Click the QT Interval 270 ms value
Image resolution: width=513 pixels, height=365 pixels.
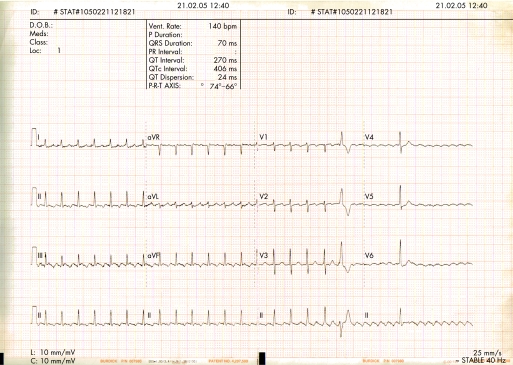click(x=225, y=60)
